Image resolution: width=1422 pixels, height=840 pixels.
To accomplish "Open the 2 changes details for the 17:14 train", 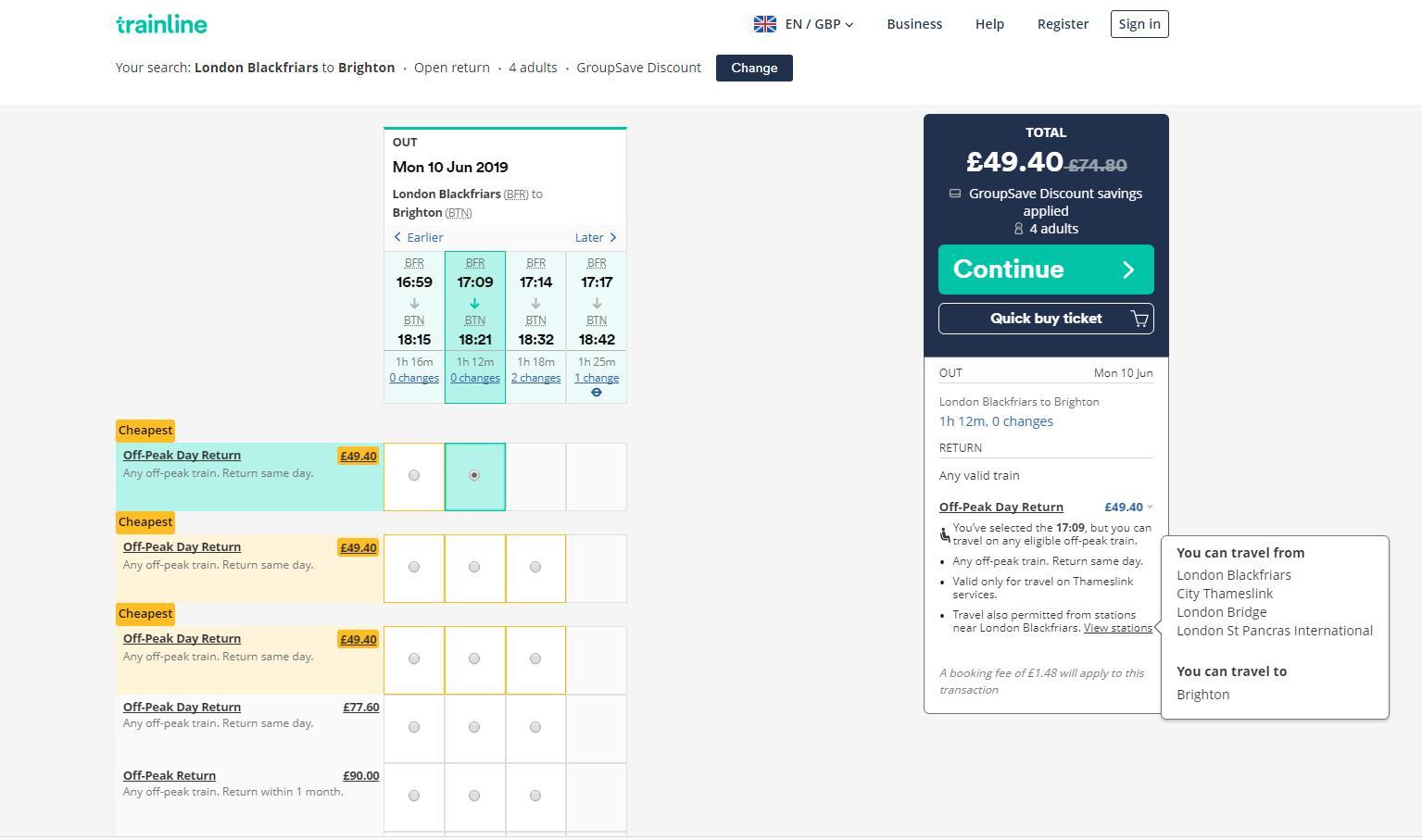I will [535, 378].
